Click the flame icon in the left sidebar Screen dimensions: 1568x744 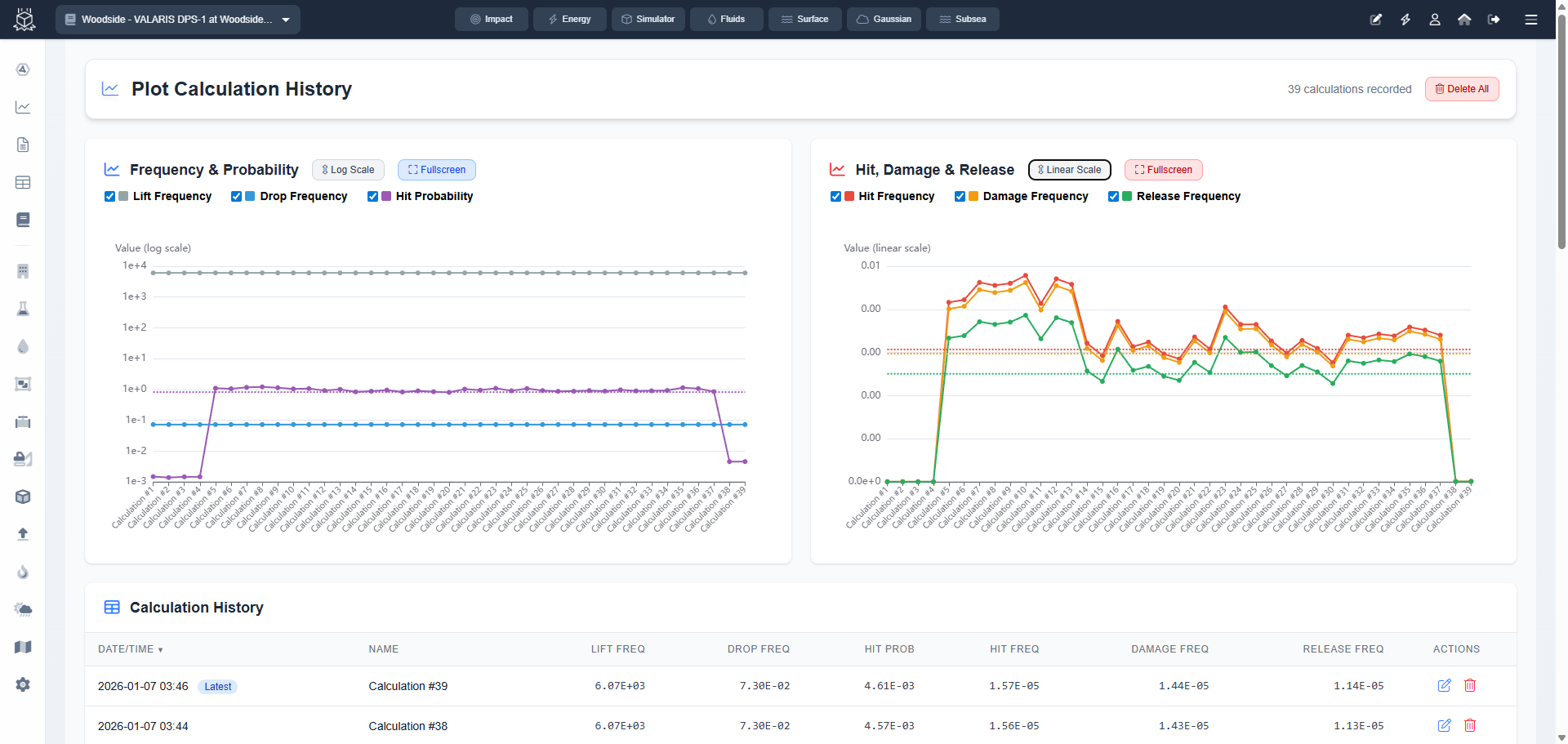pos(23,572)
